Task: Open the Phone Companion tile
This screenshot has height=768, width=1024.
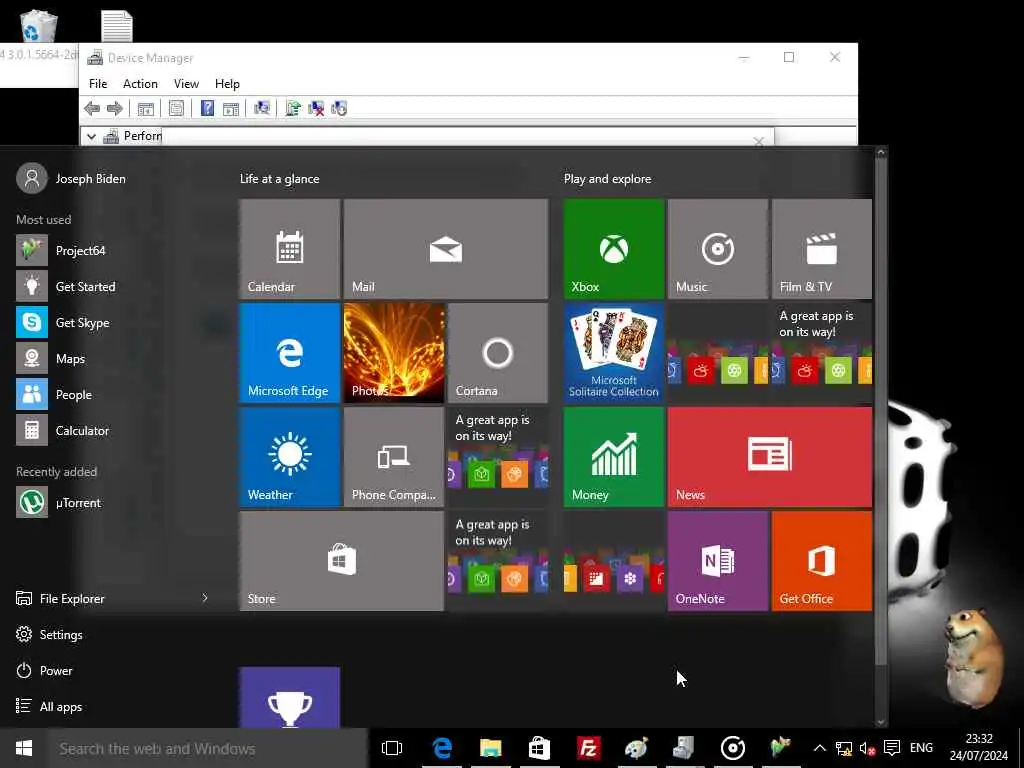Action: coord(394,456)
